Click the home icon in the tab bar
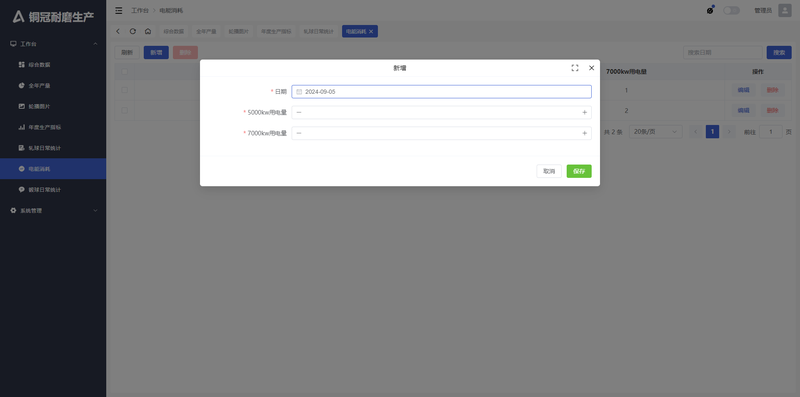This screenshot has height=397, width=800. [x=147, y=31]
